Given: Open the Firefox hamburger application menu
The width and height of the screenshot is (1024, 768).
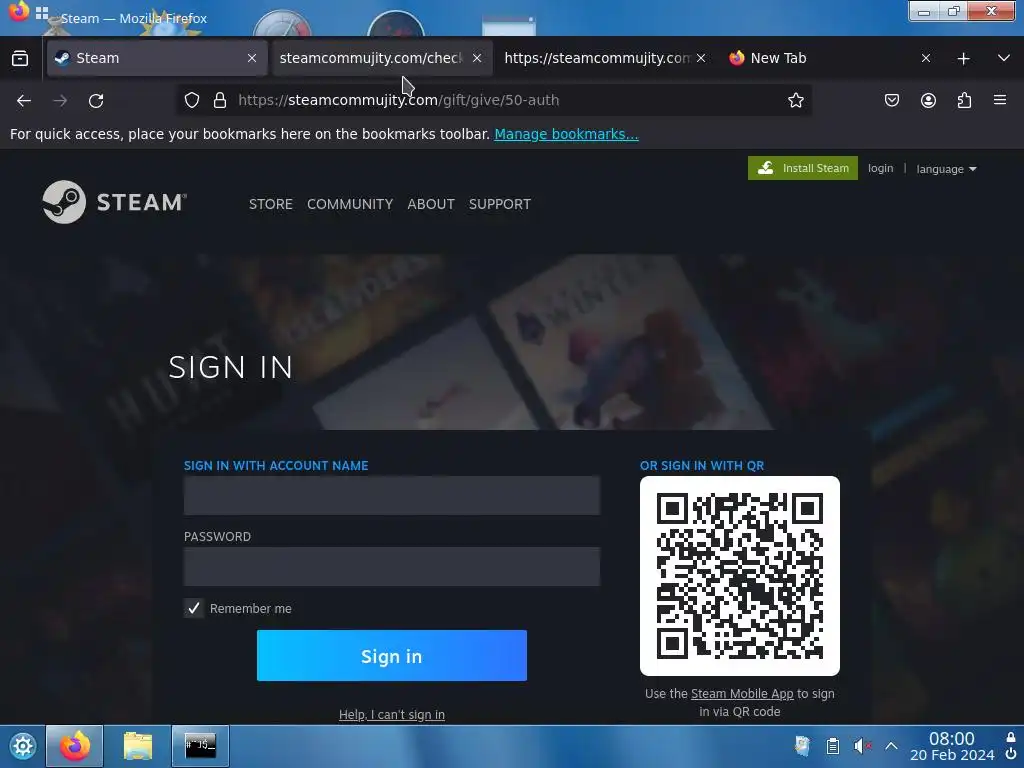Looking at the screenshot, I should pos(1000,100).
